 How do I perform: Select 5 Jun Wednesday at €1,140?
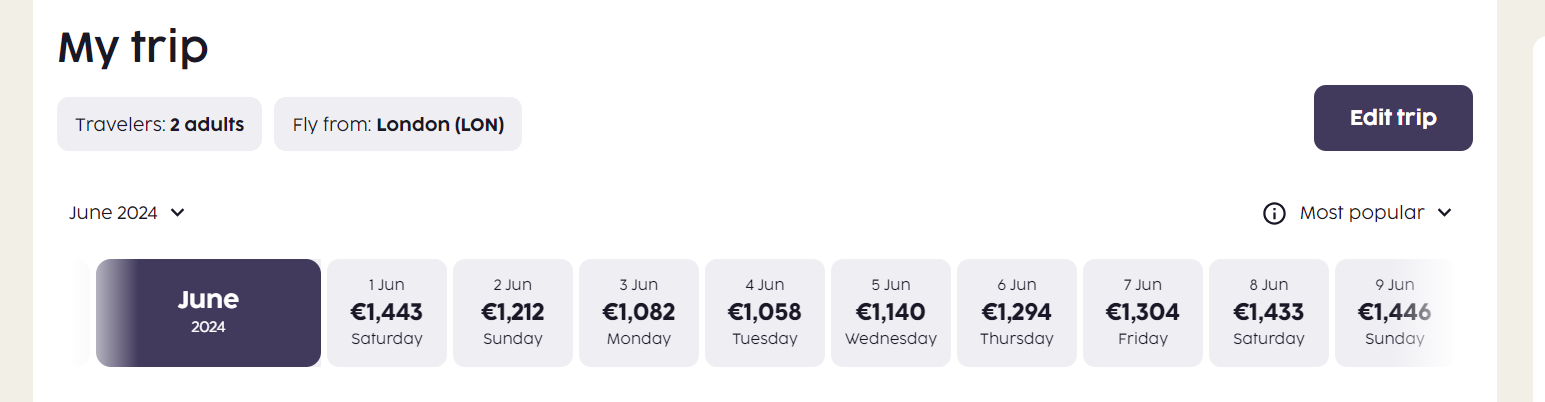click(891, 313)
